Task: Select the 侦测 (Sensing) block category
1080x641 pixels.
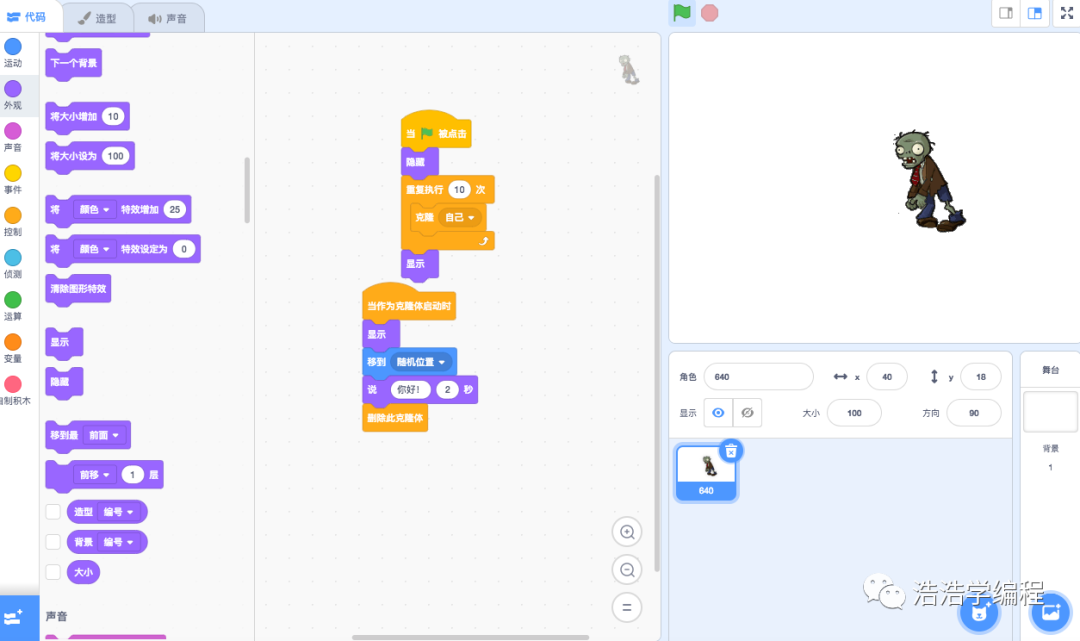Action: tap(13, 264)
